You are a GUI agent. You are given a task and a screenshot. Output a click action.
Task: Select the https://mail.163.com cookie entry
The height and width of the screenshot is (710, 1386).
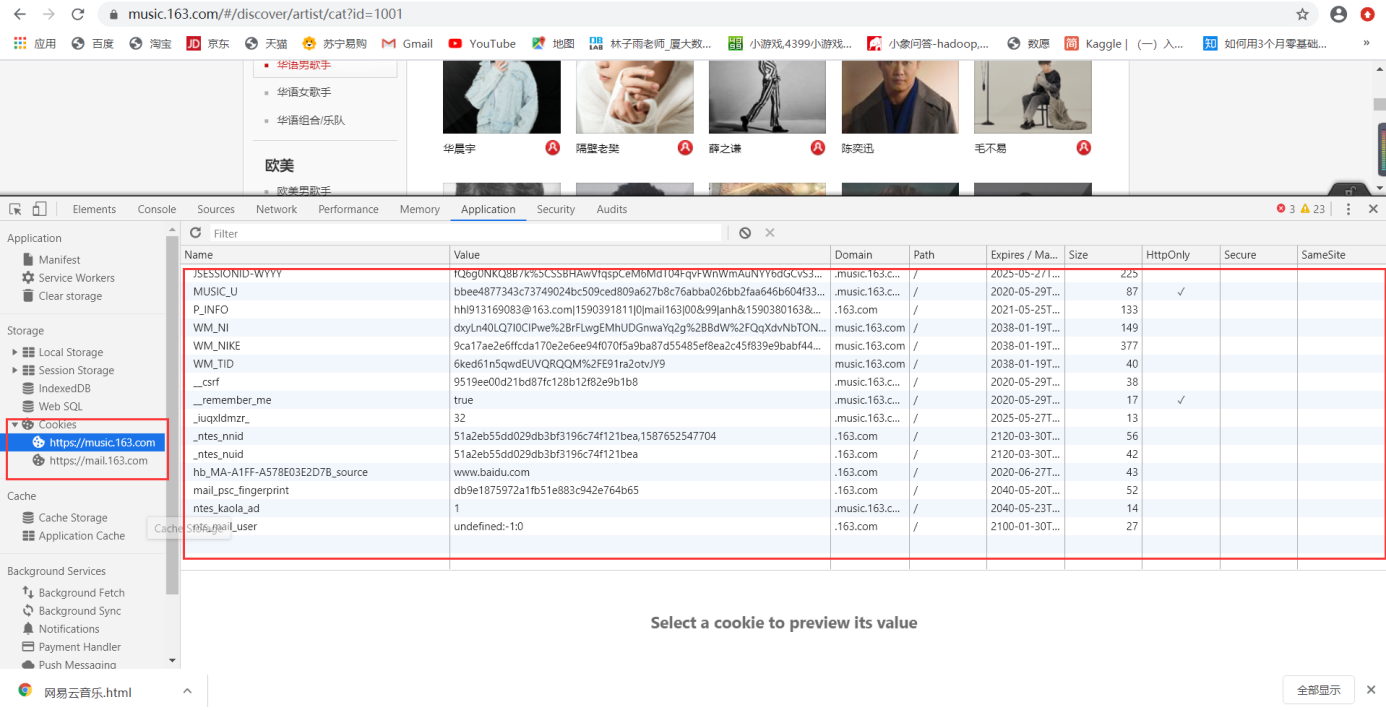(98, 461)
